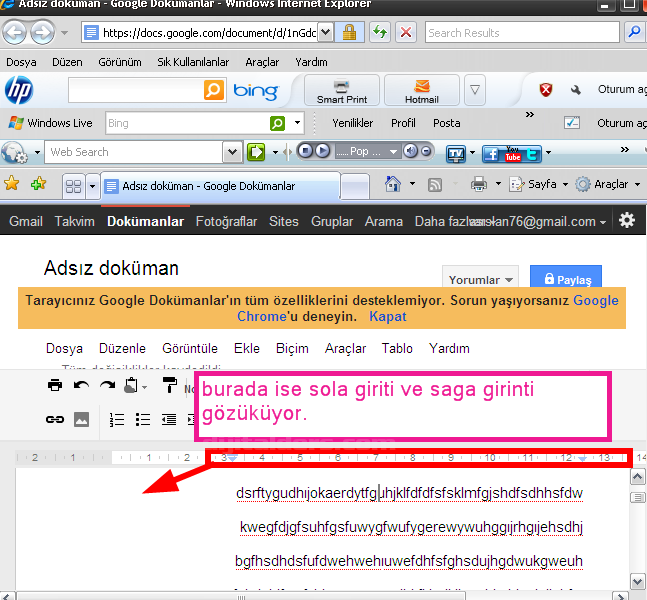Click the printer icon in IE command bar

[x=479, y=184]
